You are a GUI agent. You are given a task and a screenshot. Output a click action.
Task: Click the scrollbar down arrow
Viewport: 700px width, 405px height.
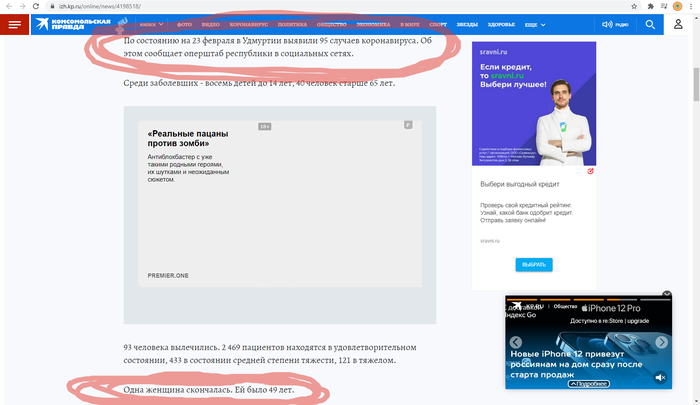coord(696,401)
